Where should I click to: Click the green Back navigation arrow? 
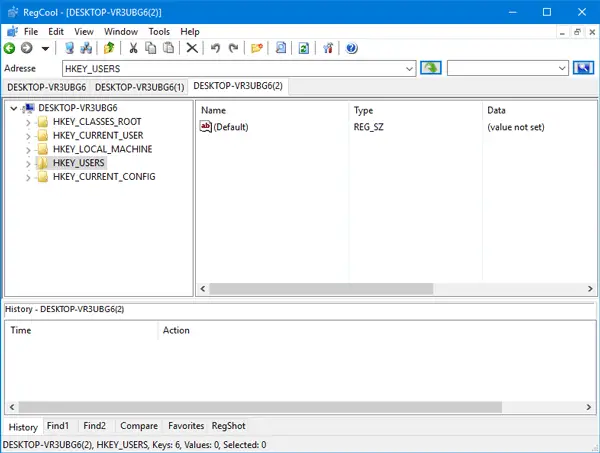(x=10, y=48)
